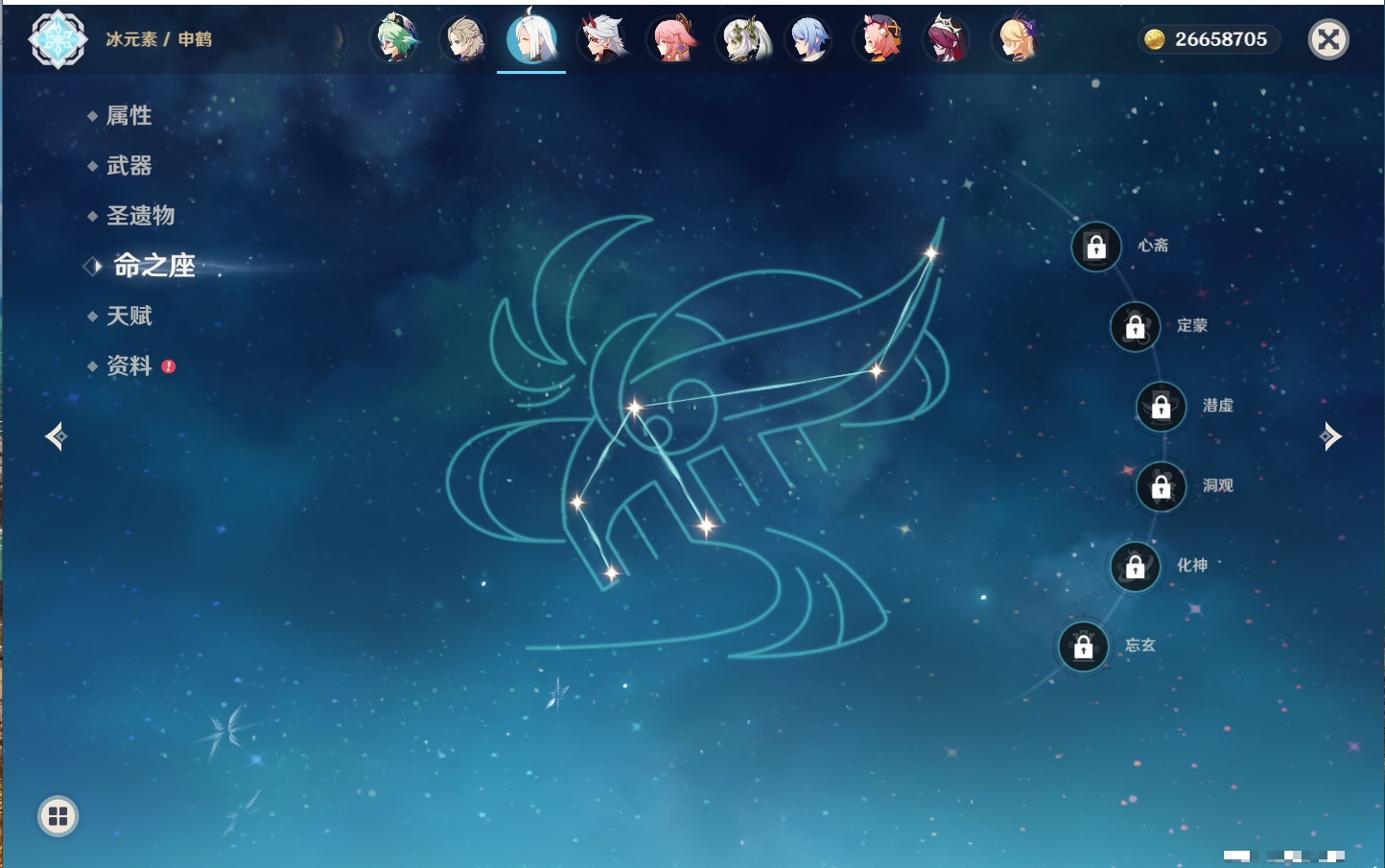
Task: Open the locked 定蒙 constellation node
Action: pos(1136,327)
